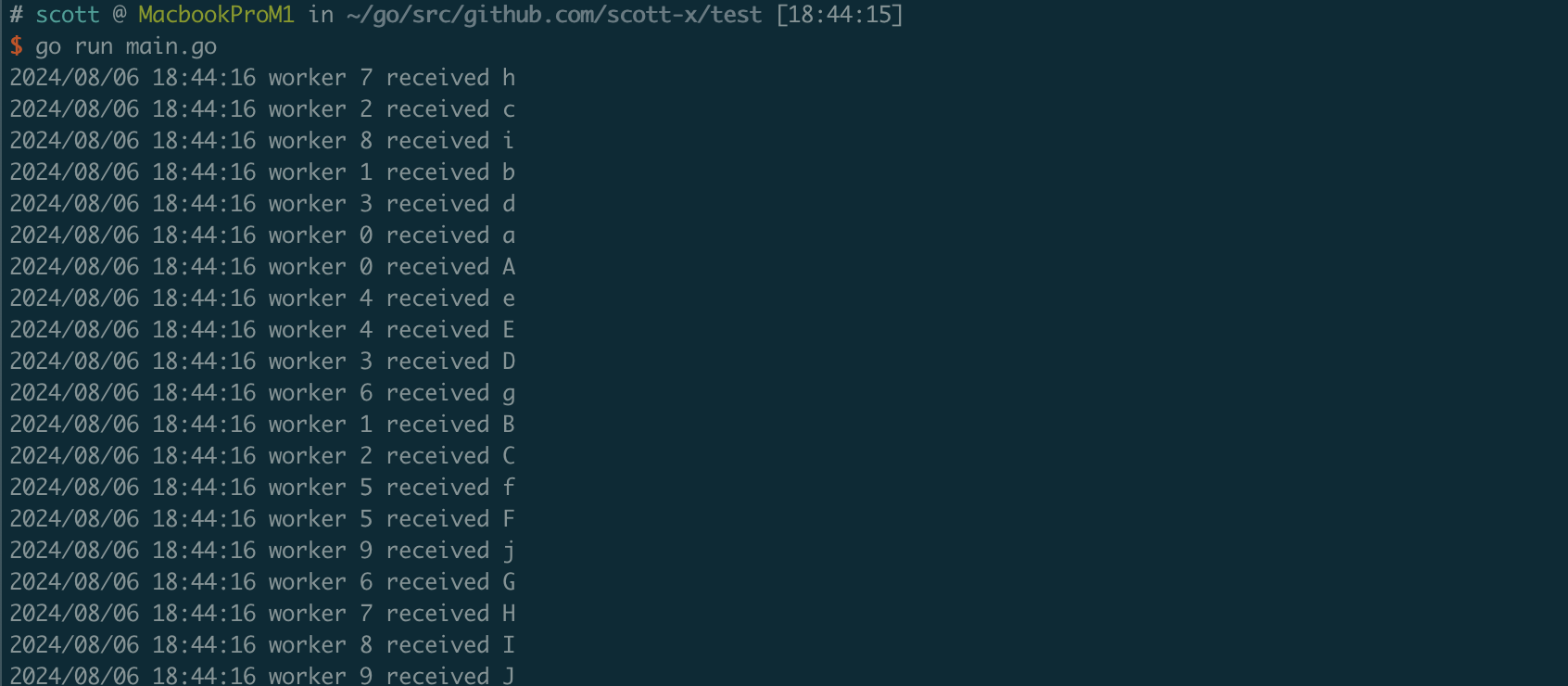Image resolution: width=1568 pixels, height=686 pixels.
Task: Click the line worker 3 received D
Action: 262,362
